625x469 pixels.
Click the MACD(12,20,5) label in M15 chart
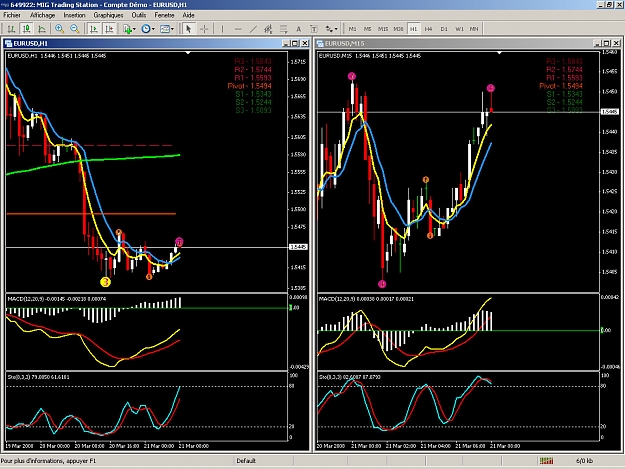336,299
